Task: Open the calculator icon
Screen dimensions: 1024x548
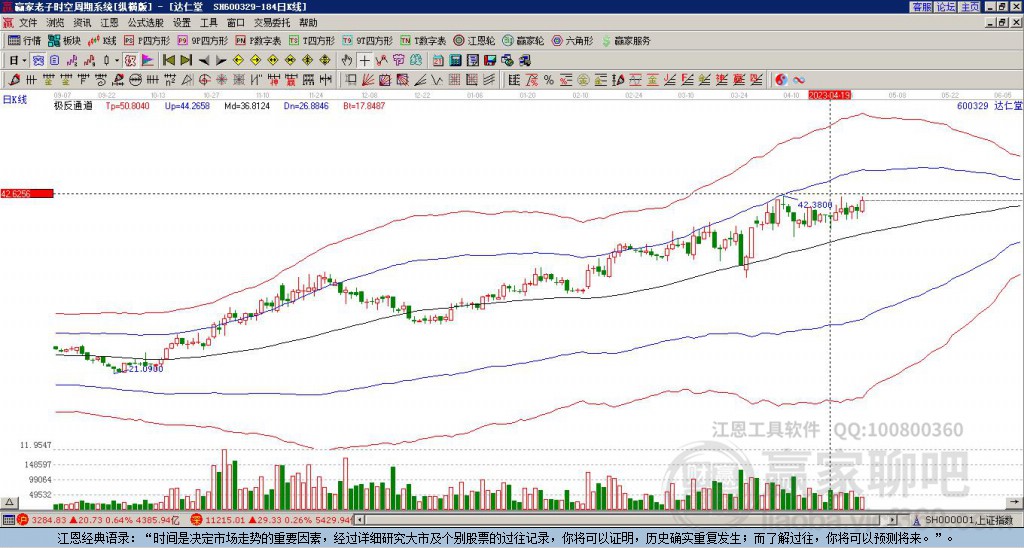Action: [x=455, y=60]
